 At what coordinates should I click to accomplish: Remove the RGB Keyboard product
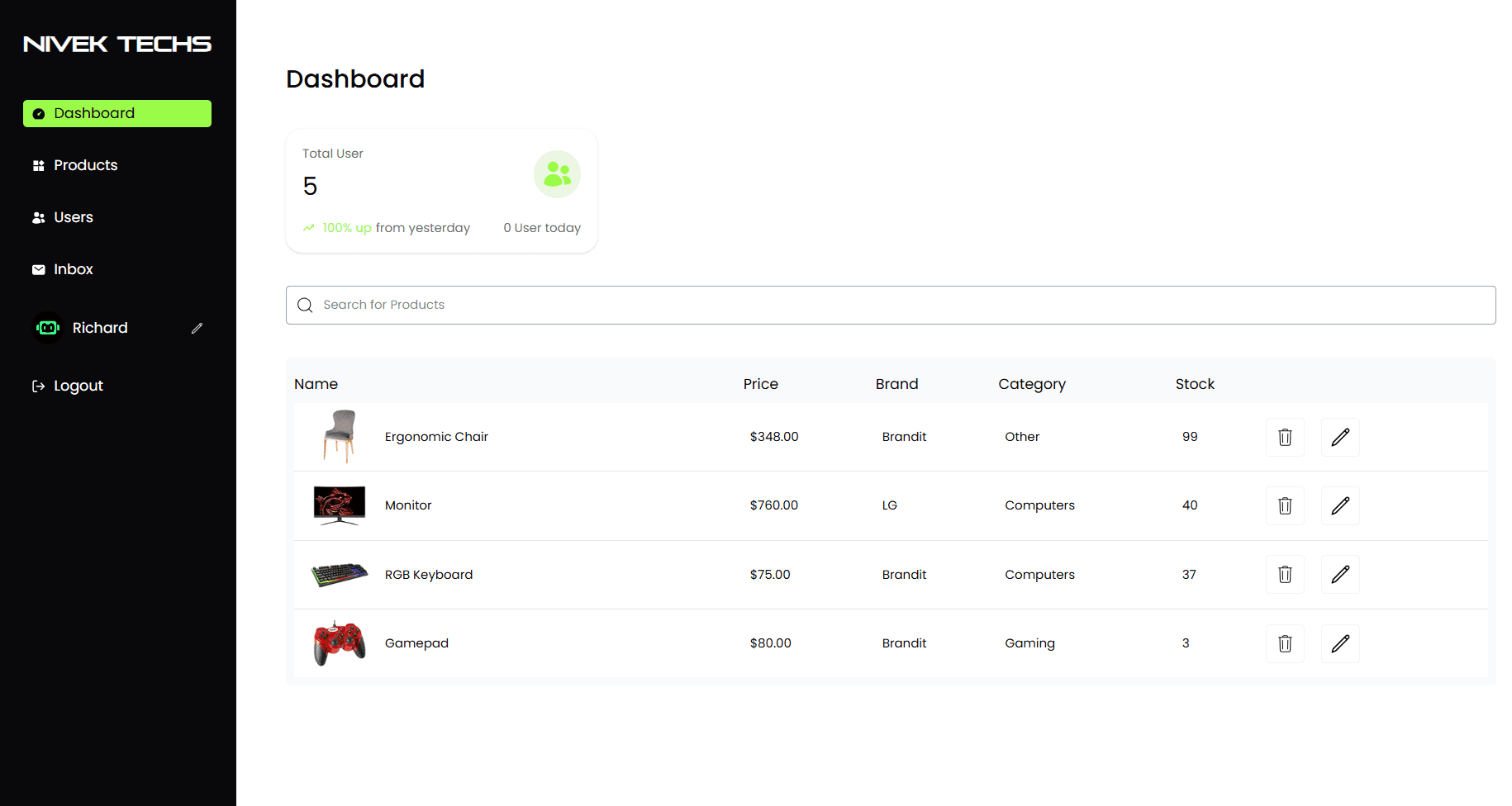click(x=1285, y=574)
